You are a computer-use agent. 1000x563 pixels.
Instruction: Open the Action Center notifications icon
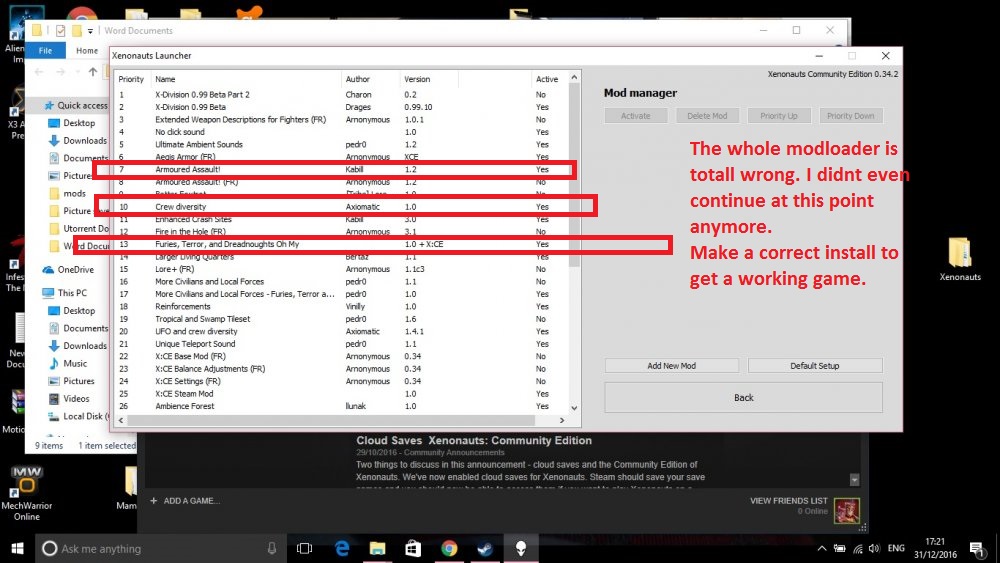pos(976,548)
